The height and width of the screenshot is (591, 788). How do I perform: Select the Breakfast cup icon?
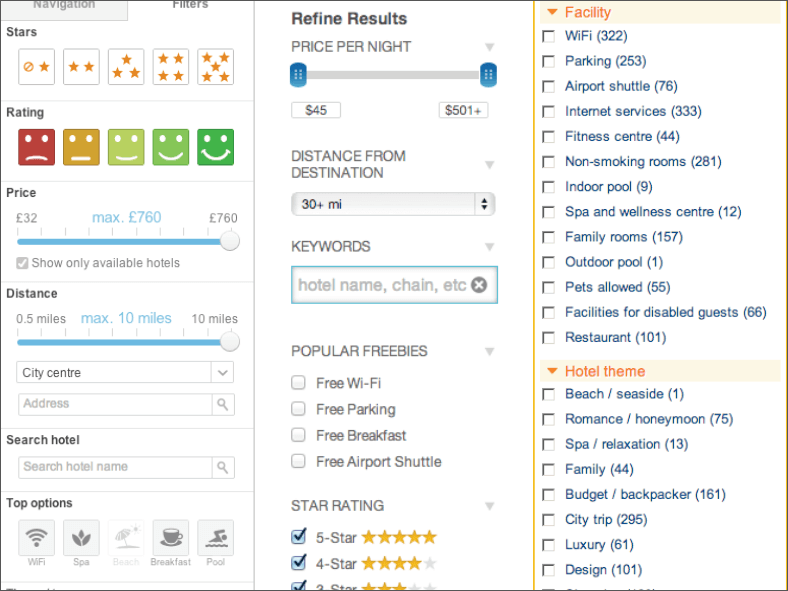click(x=170, y=538)
